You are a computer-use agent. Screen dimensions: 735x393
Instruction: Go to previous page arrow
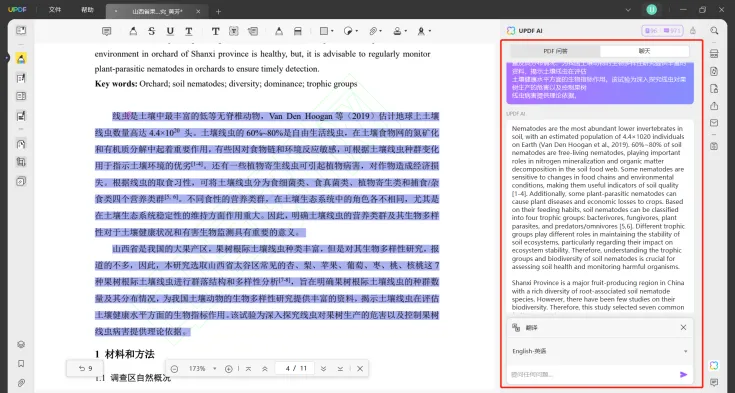265,369
